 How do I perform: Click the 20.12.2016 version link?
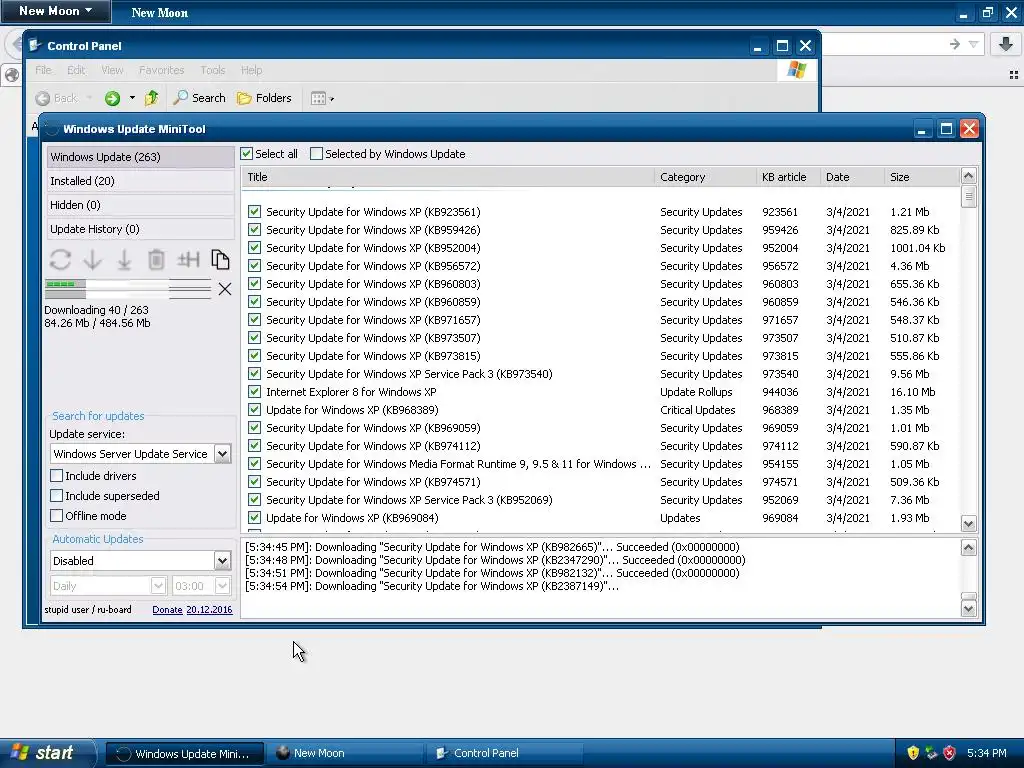pyautogui.click(x=209, y=610)
